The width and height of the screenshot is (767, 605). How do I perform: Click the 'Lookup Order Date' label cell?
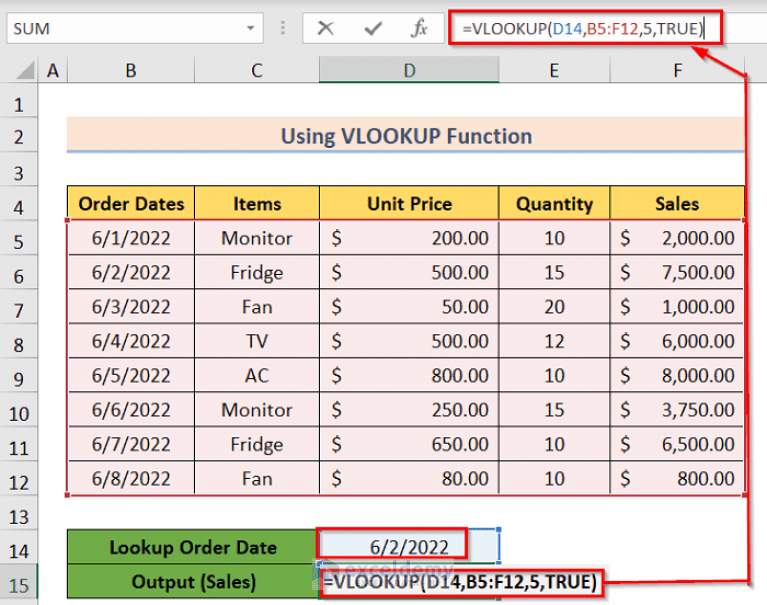(x=193, y=547)
